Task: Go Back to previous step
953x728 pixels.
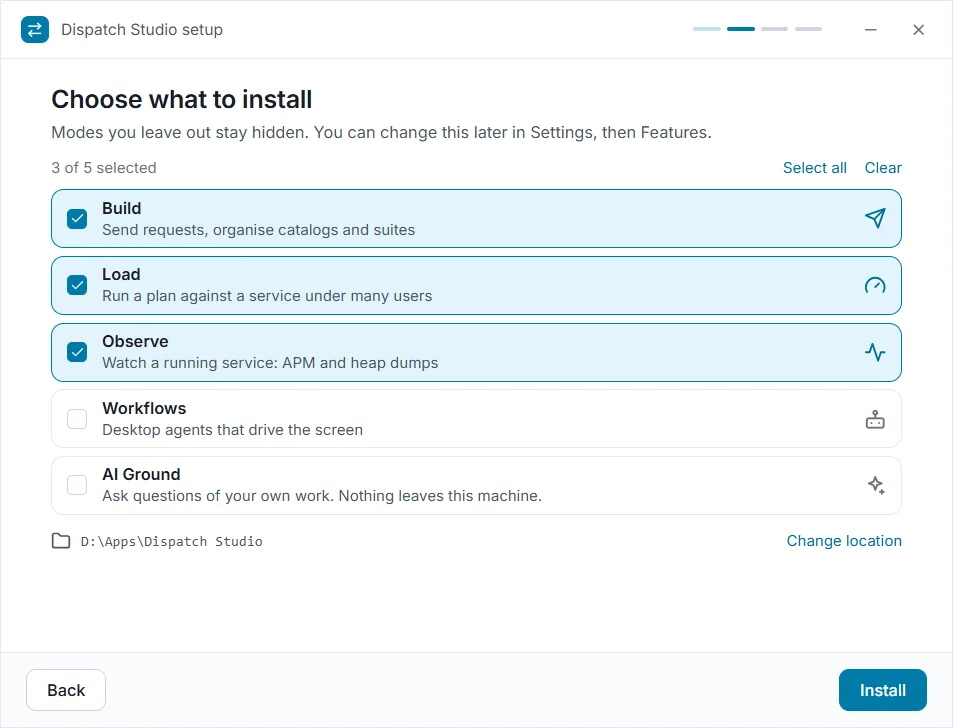Action: click(66, 690)
